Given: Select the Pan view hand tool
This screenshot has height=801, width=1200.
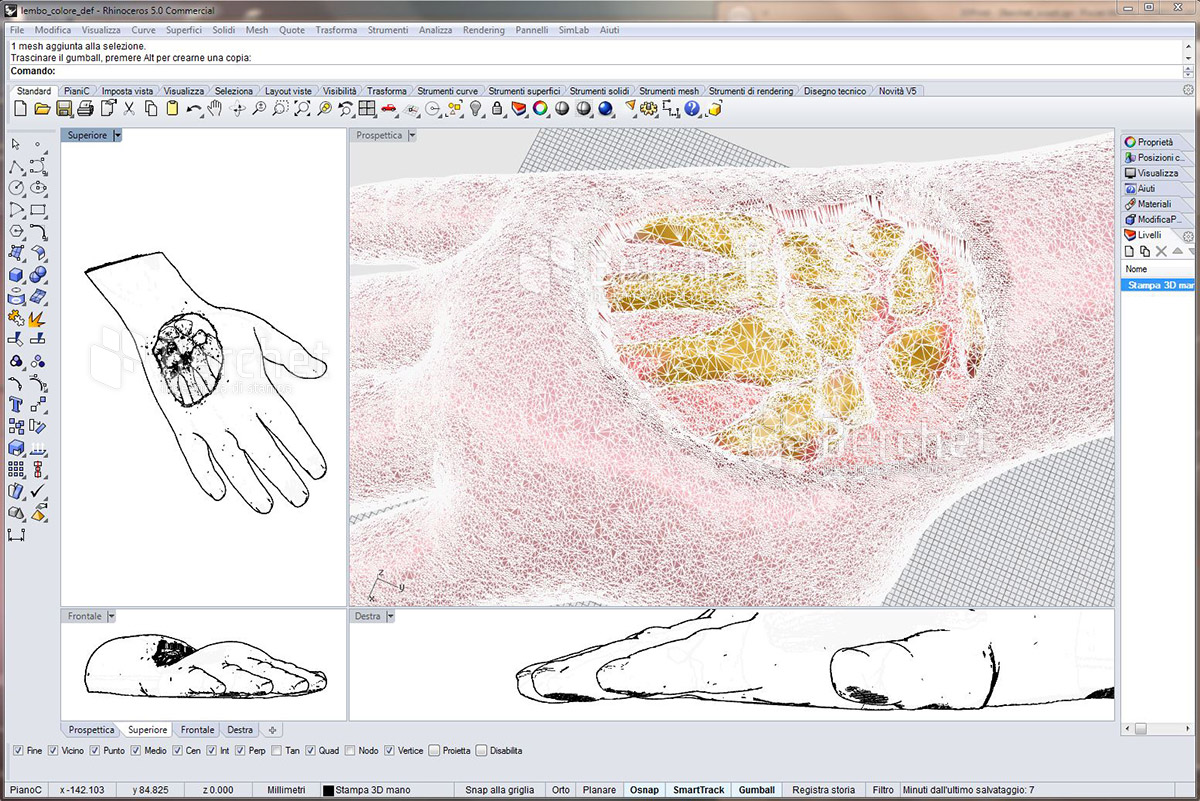Looking at the screenshot, I should (x=215, y=108).
